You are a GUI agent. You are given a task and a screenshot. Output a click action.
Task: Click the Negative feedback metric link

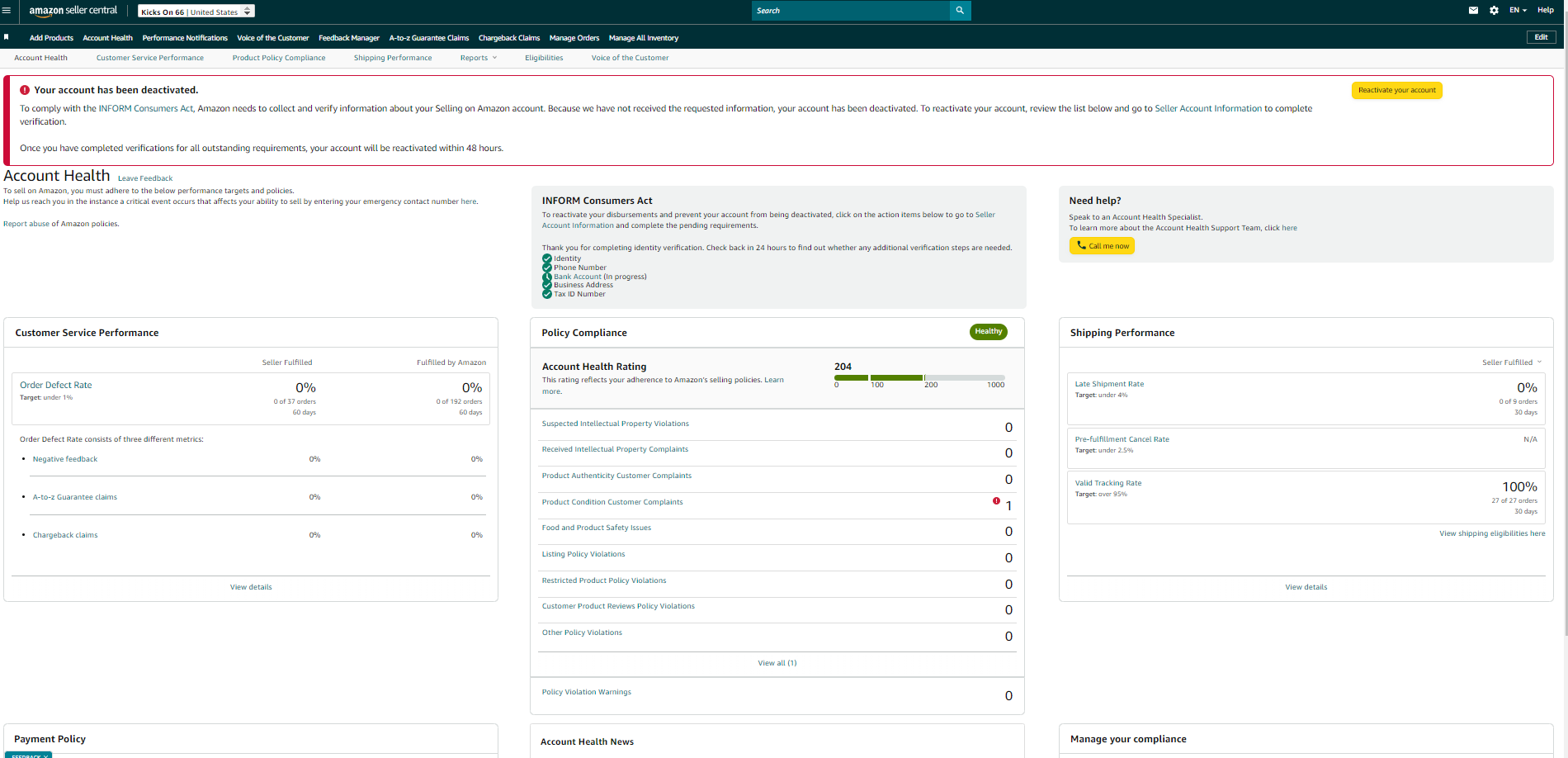[65, 459]
